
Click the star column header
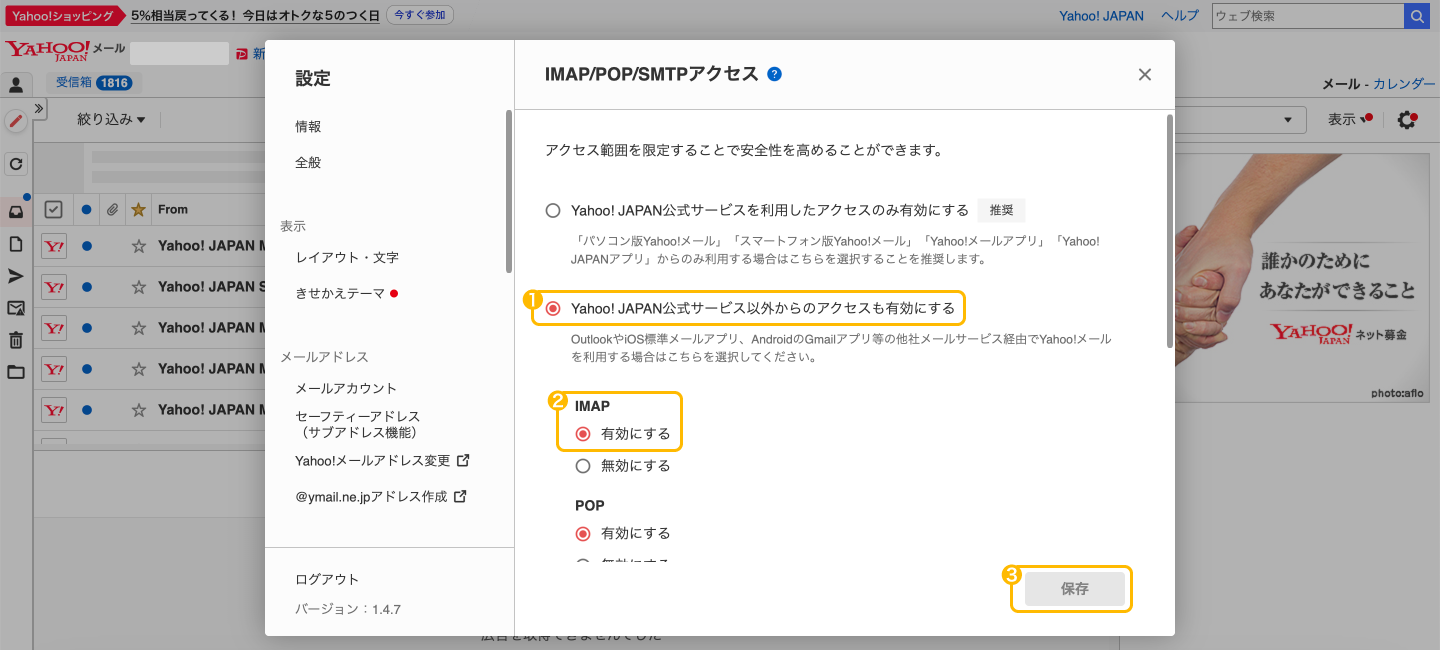[139, 209]
